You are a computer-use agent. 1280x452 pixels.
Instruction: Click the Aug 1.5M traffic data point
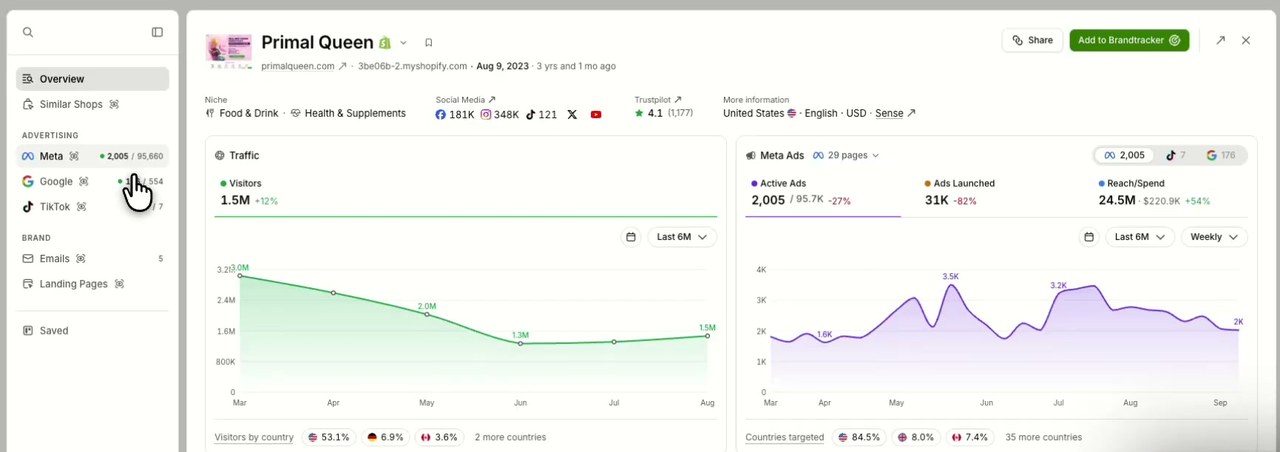coord(707,336)
